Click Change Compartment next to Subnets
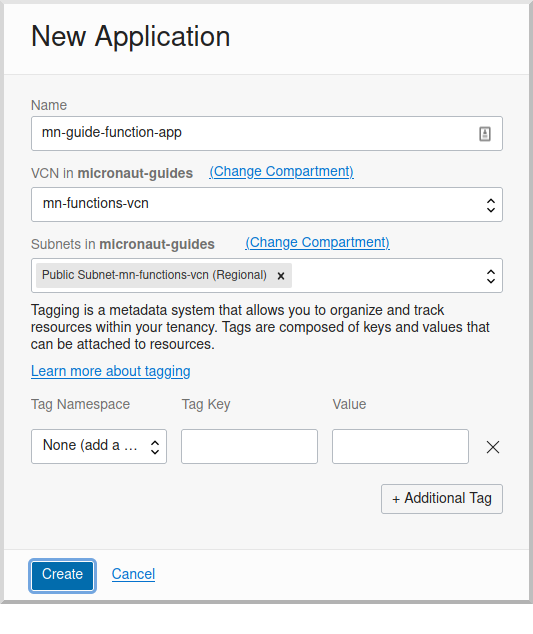The image size is (533, 634). point(317,243)
